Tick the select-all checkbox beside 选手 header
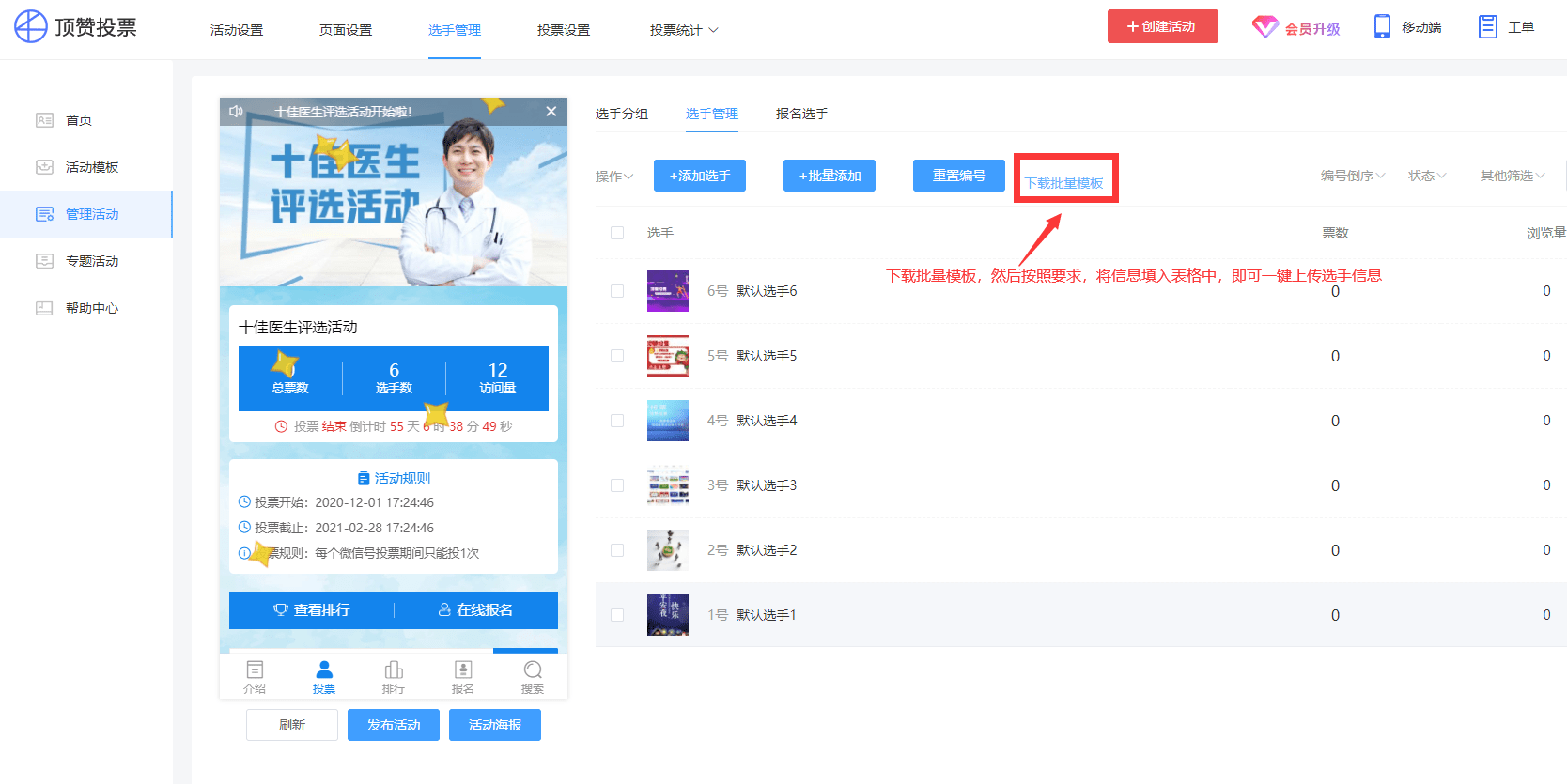Screen dimensions: 1567x784 617,233
